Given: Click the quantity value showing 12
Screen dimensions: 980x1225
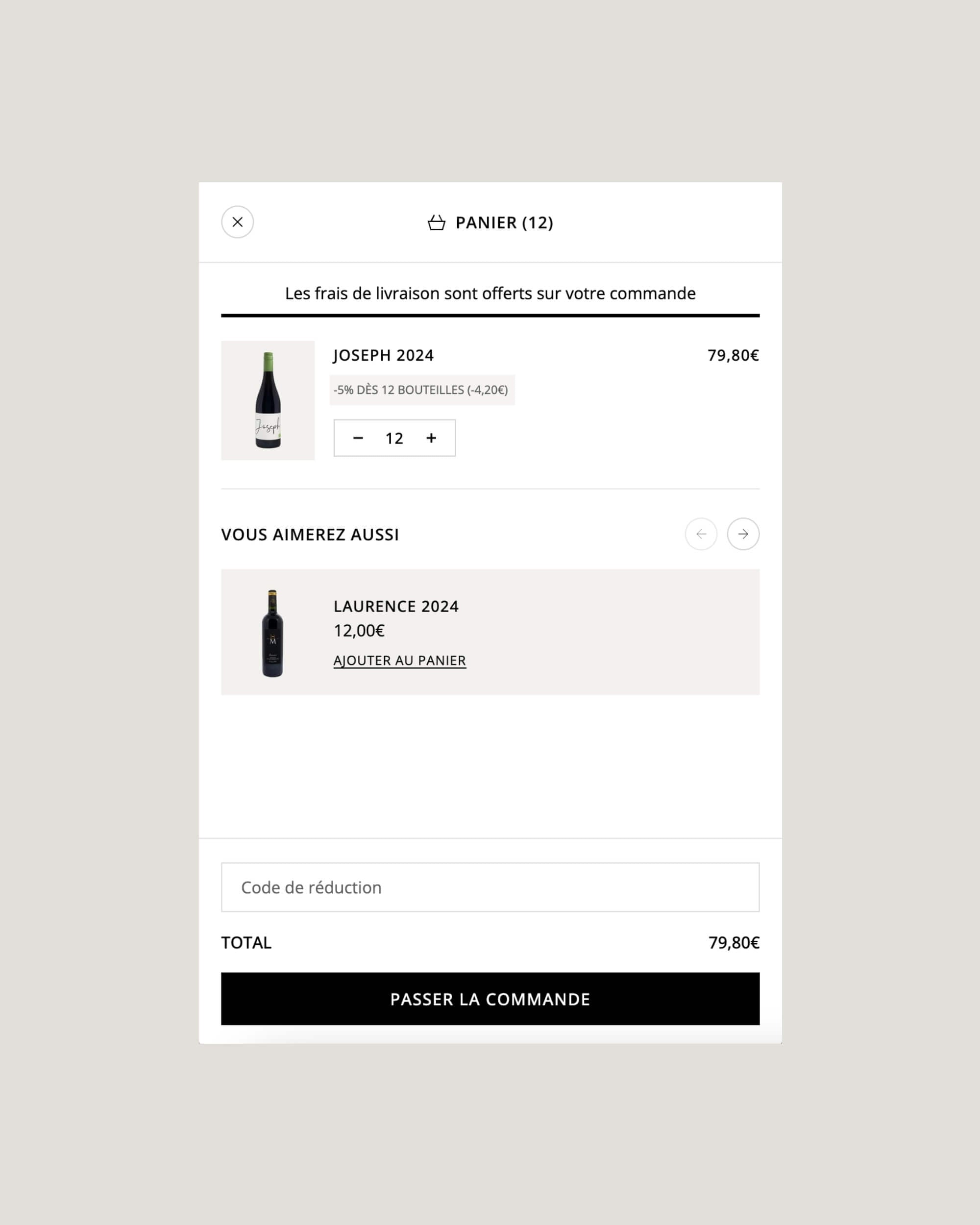Looking at the screenshot, I should pyautogui.click(x=394, y=438).
